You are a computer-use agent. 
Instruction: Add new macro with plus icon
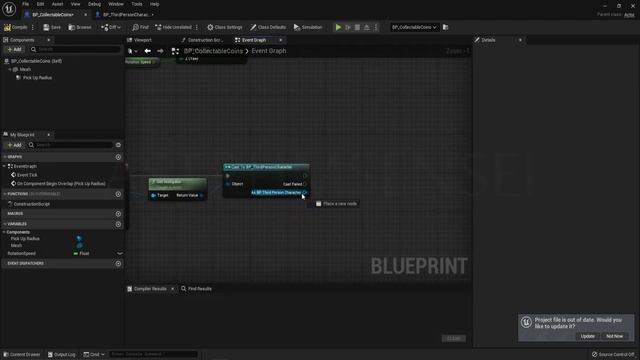coord(118,214)
